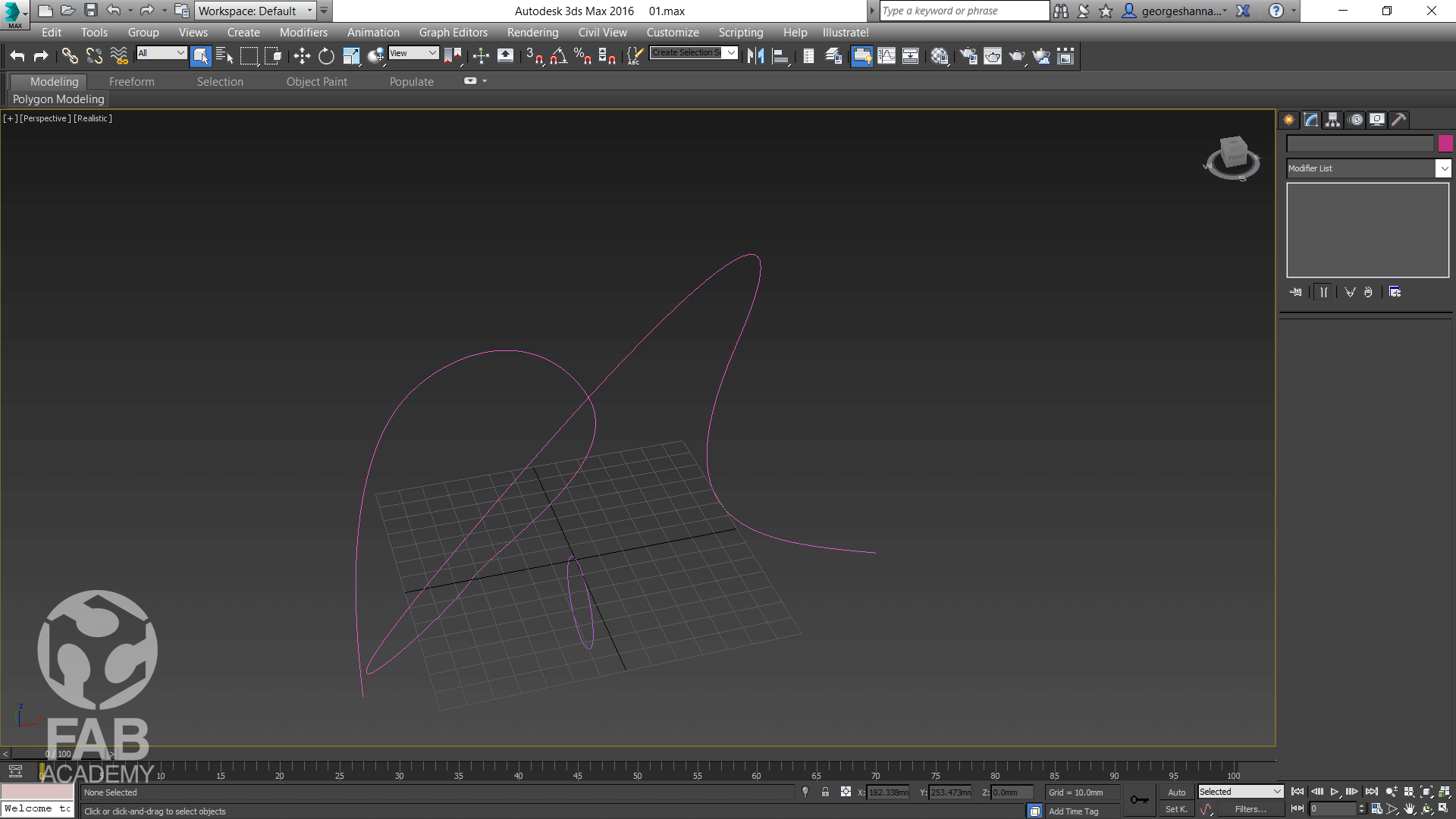Toggle Keyboard Shortcut Override
Viewport: 1456px width, 819px height.
tap(505, 55)
